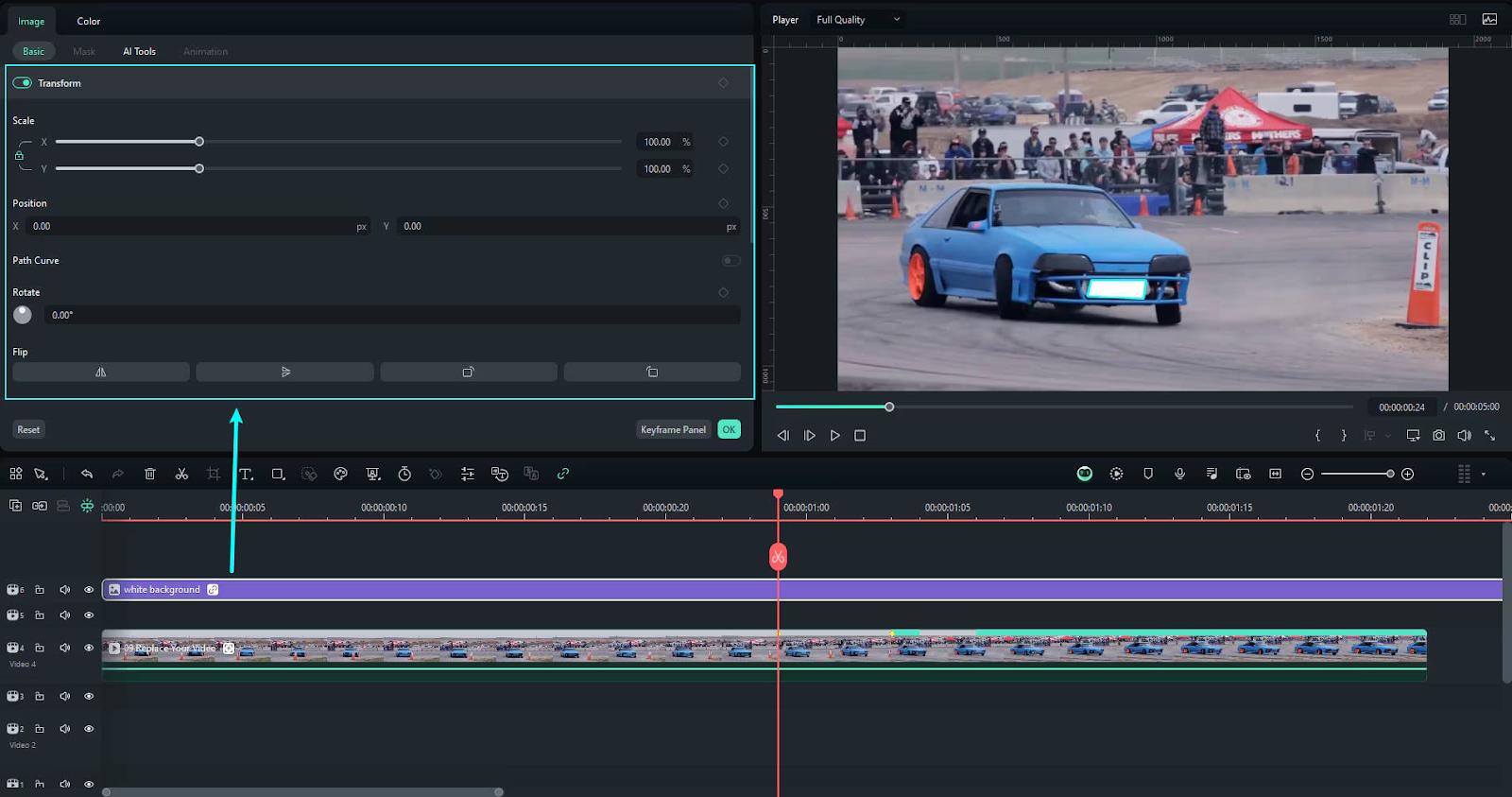
Task: Click the player progress bar handle
Action: coord(889,407)
